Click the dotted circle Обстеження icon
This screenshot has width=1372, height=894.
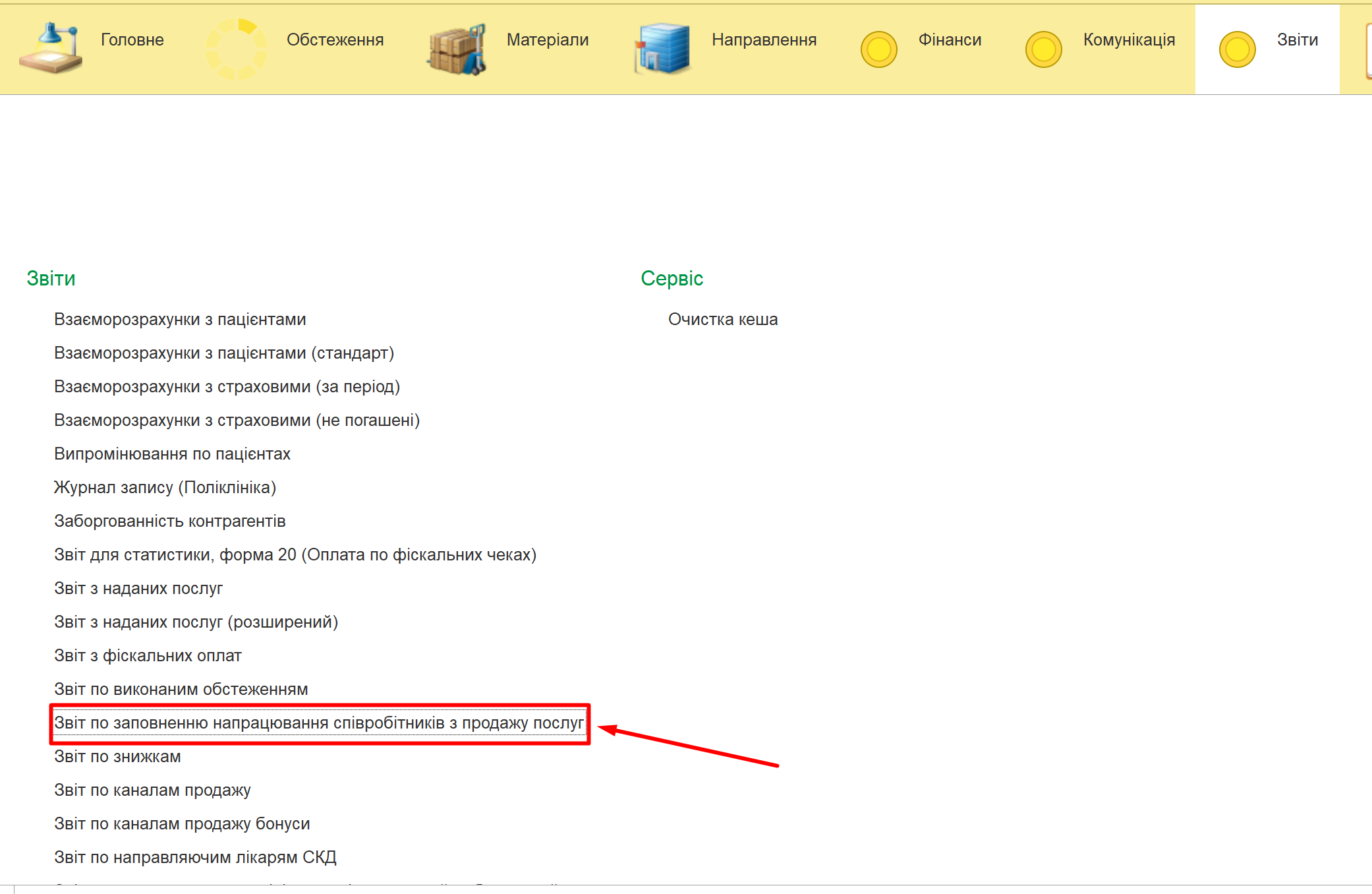click(237, 48)
